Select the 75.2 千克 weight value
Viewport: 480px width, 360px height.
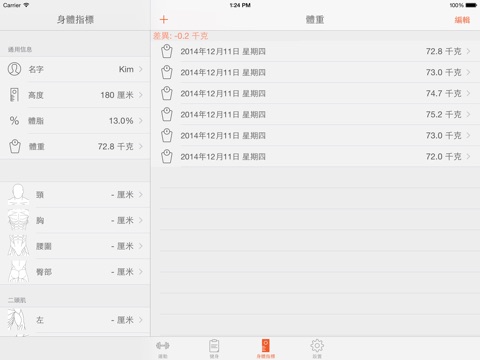(x=443, y=114)
